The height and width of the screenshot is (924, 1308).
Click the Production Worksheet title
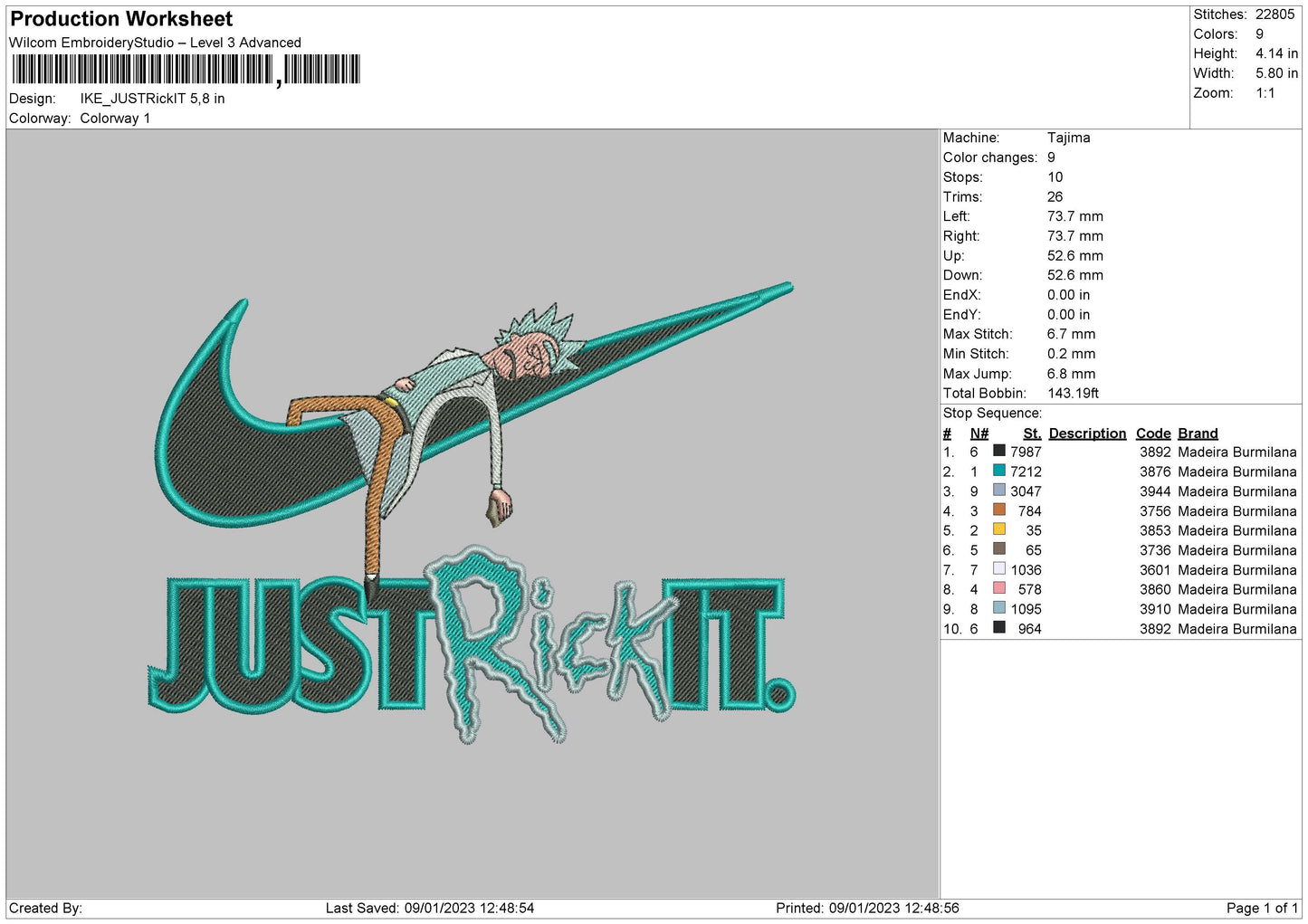[121, 19]
